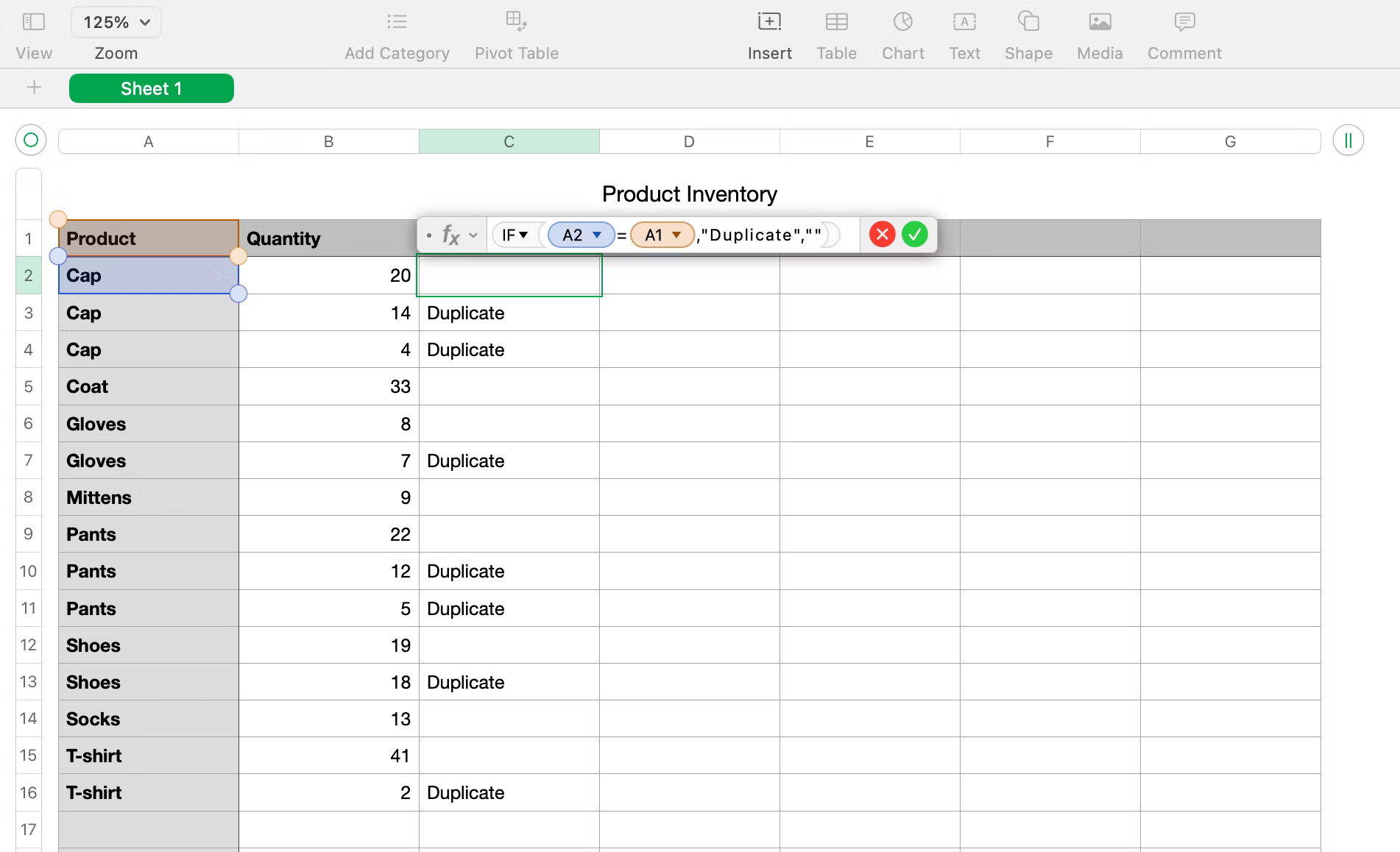Click the Chart toolbar icon
The height and width of the screenshot is (852, 1400).
click(x=902, y=22)
